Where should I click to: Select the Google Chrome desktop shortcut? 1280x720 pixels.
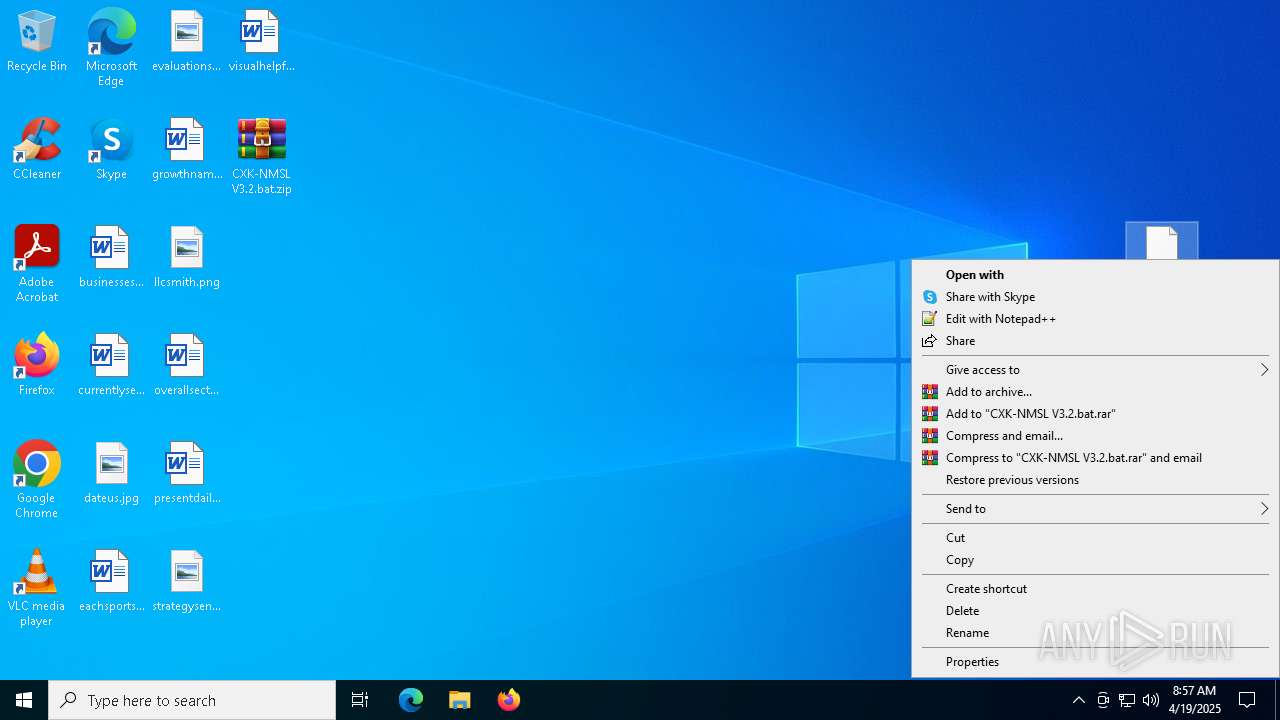[37, 480]
